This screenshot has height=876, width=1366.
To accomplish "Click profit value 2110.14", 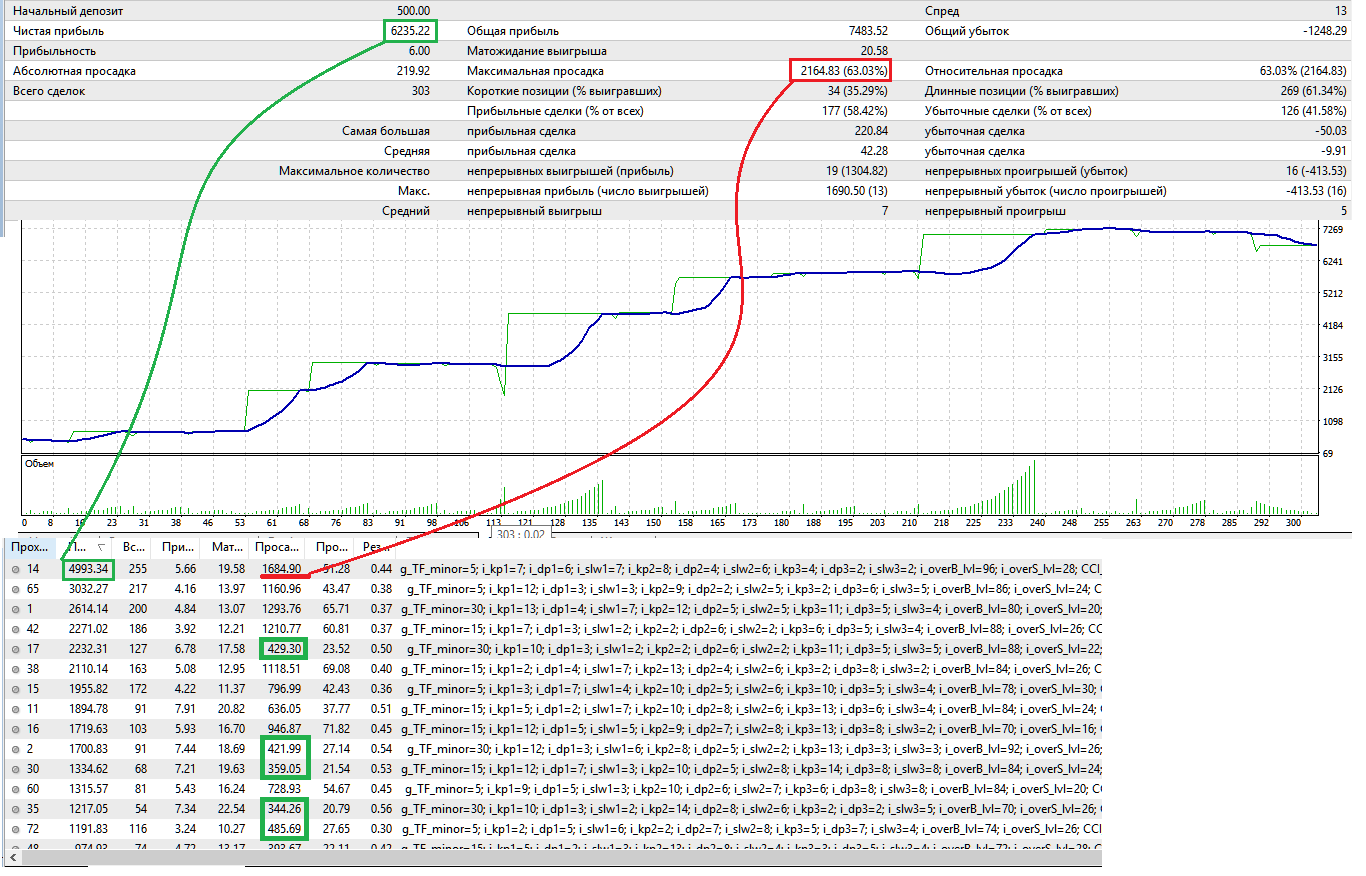I will [x=88, y=668].
